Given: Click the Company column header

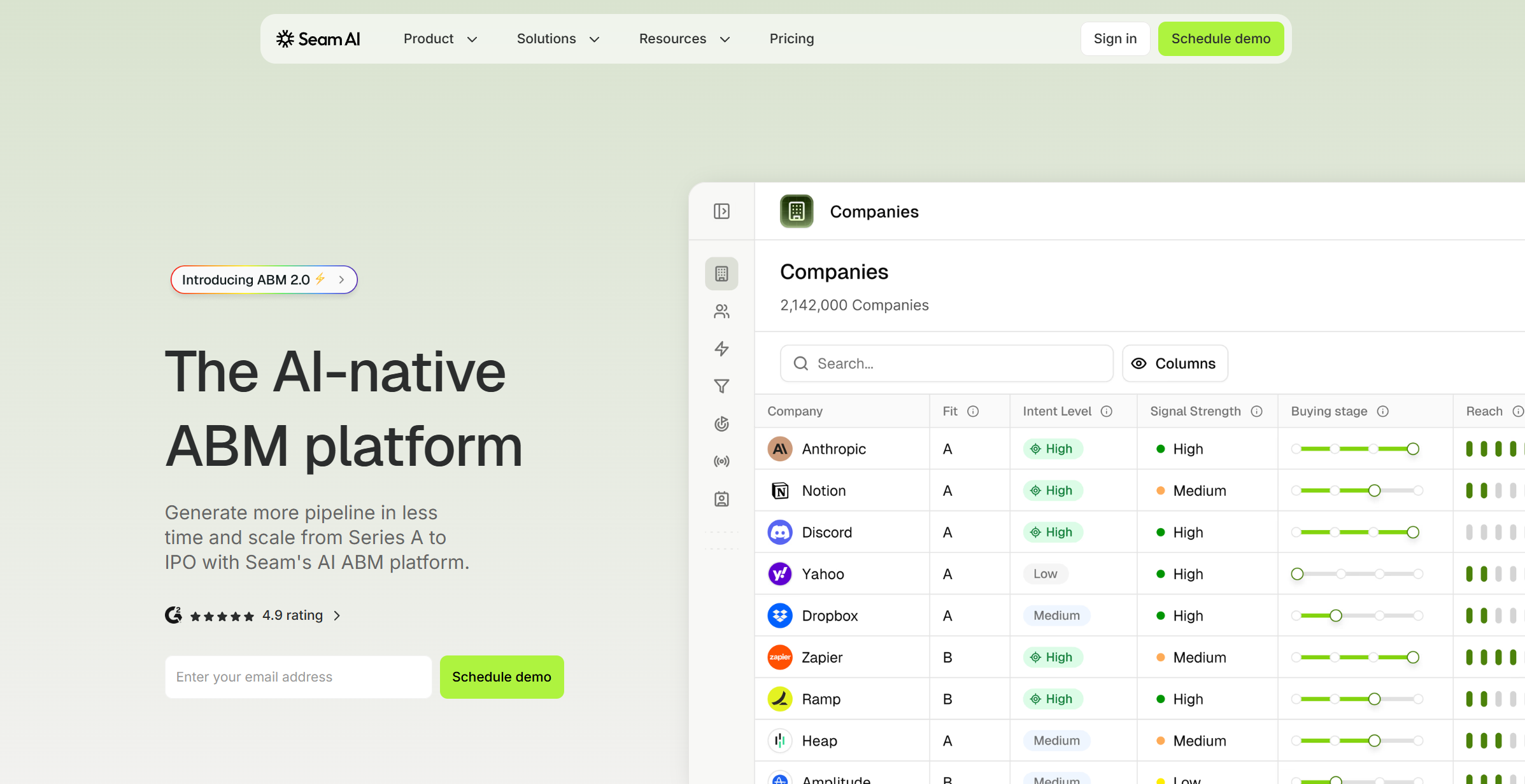Looking at the screenshot, I should click(795, 411).
